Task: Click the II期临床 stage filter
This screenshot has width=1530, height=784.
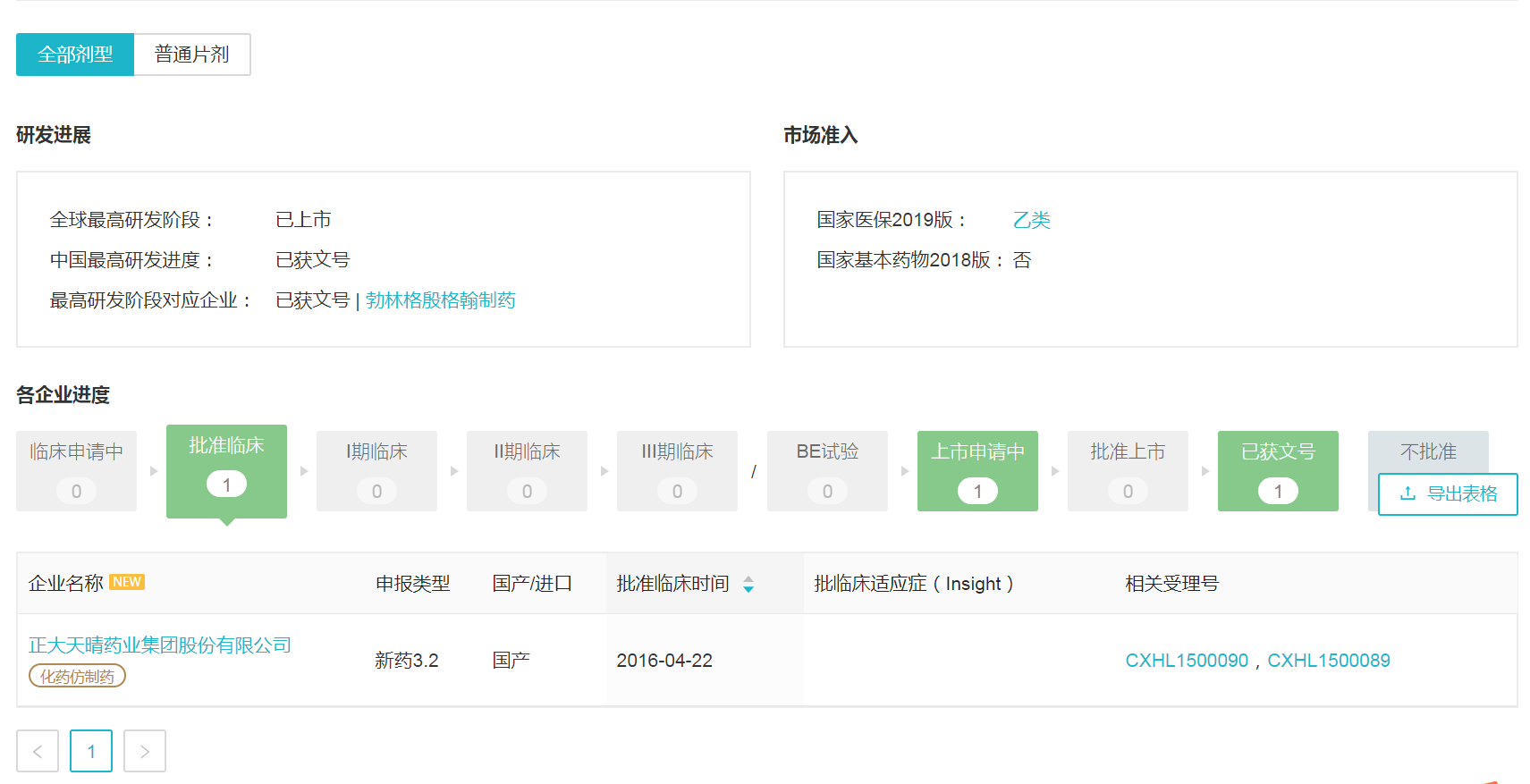Action: point(527,470)
